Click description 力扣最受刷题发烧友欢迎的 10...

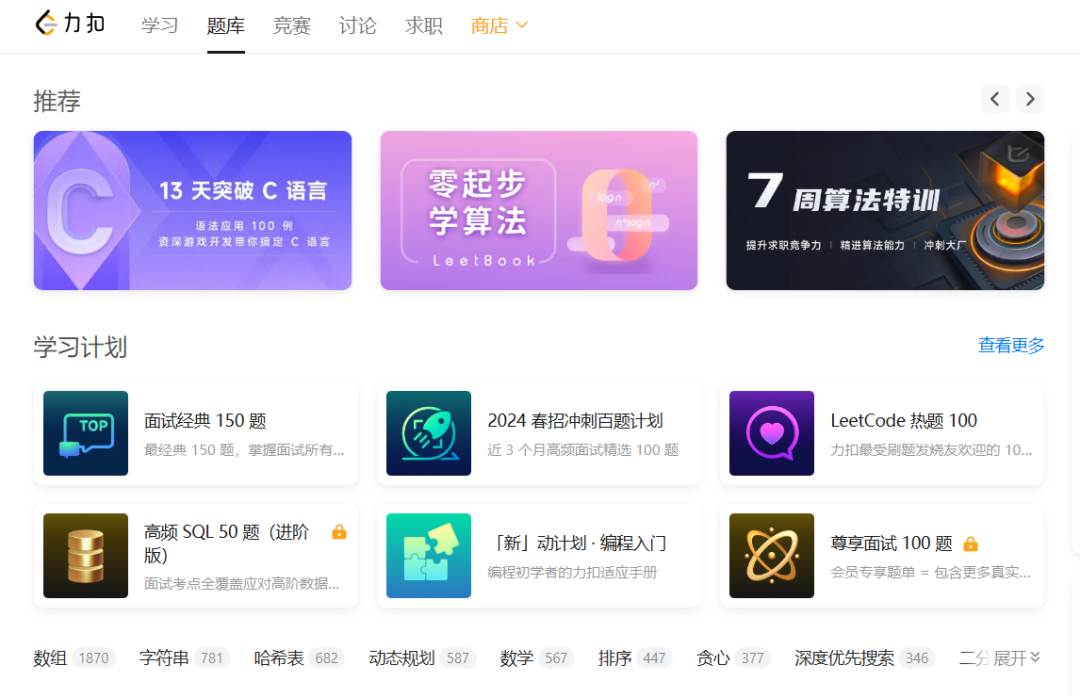931,450
